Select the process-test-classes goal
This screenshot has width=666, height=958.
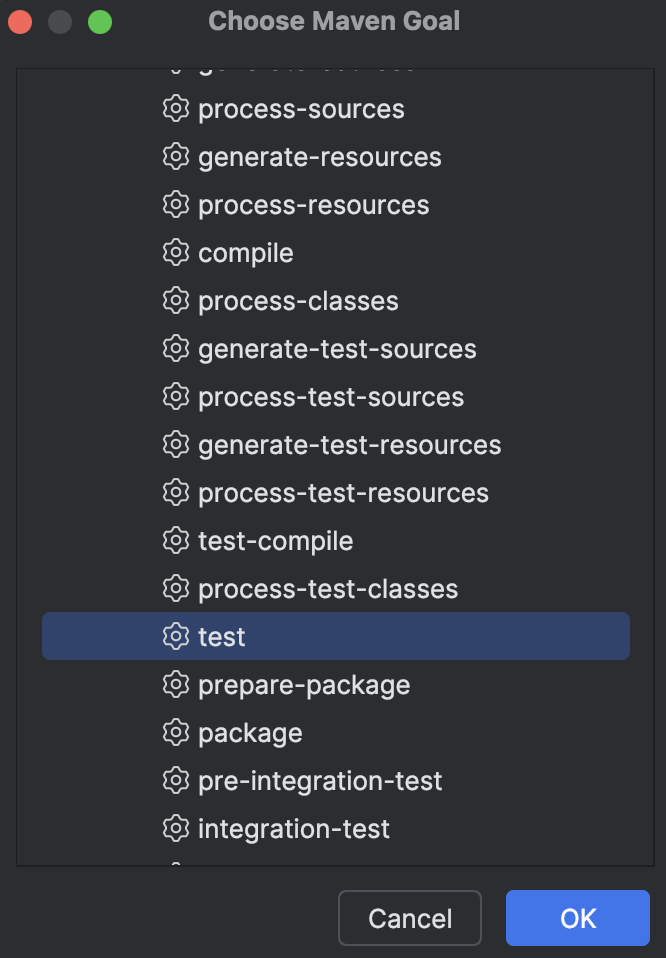(x=328, y=588)
